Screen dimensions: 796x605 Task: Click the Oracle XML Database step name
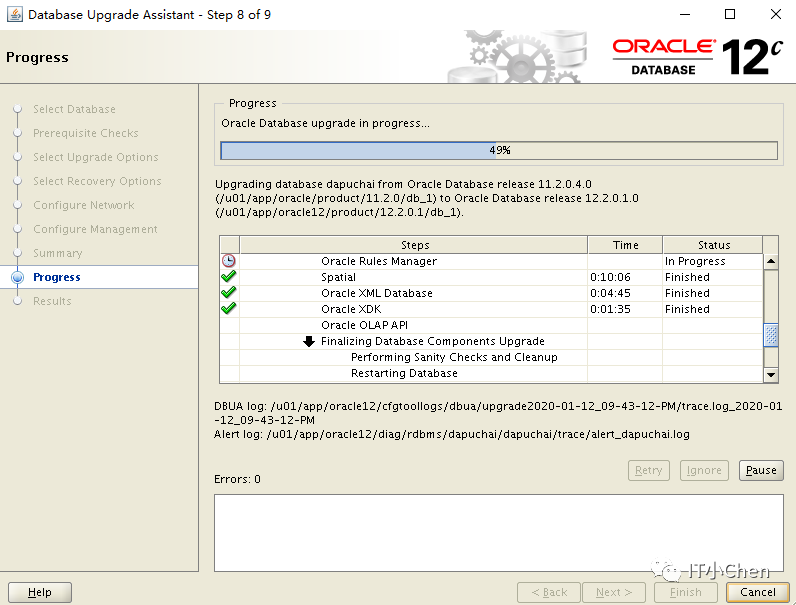pyautogui.click(x=377, y=293)
